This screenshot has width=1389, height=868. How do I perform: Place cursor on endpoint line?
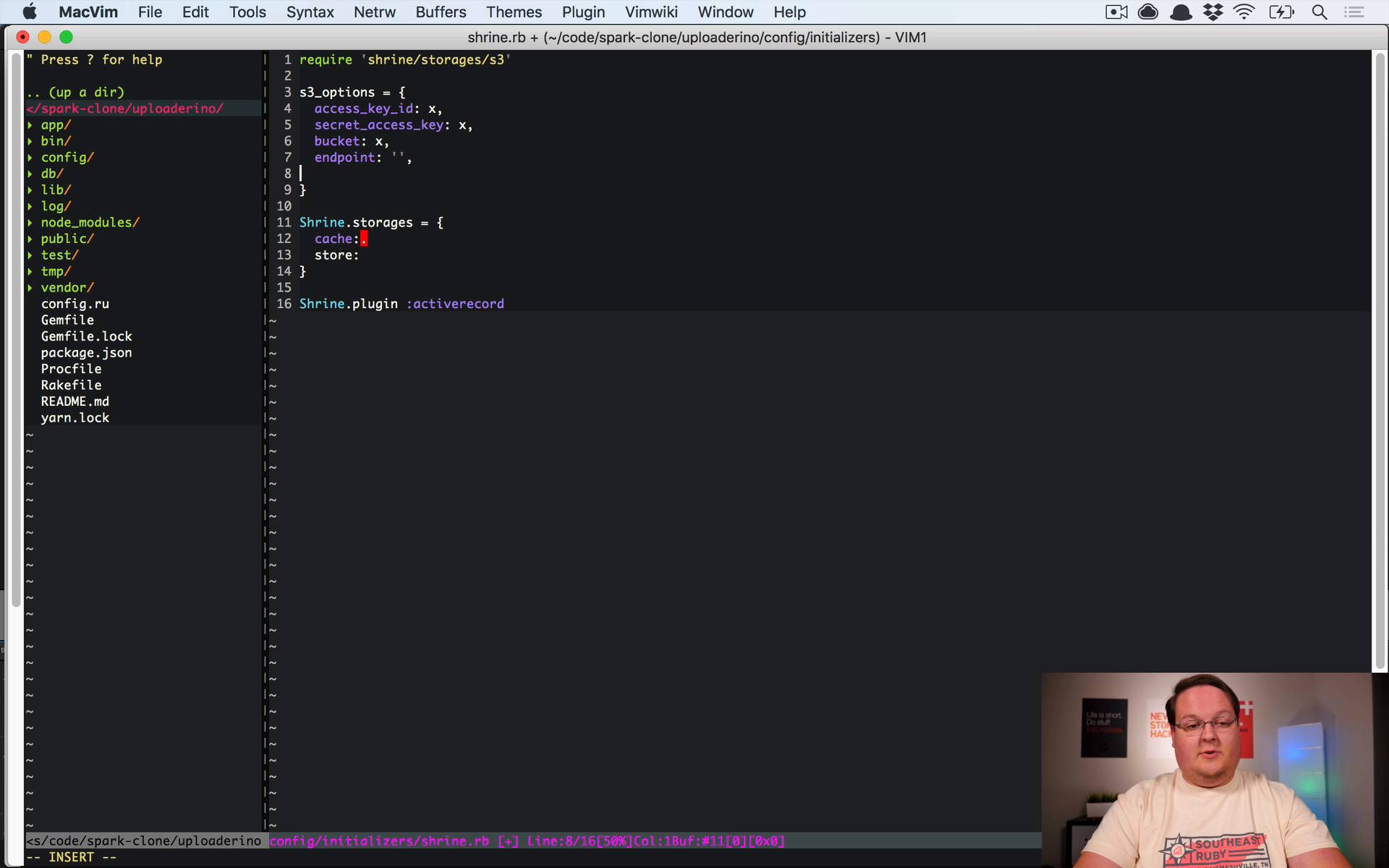point(363,158)
